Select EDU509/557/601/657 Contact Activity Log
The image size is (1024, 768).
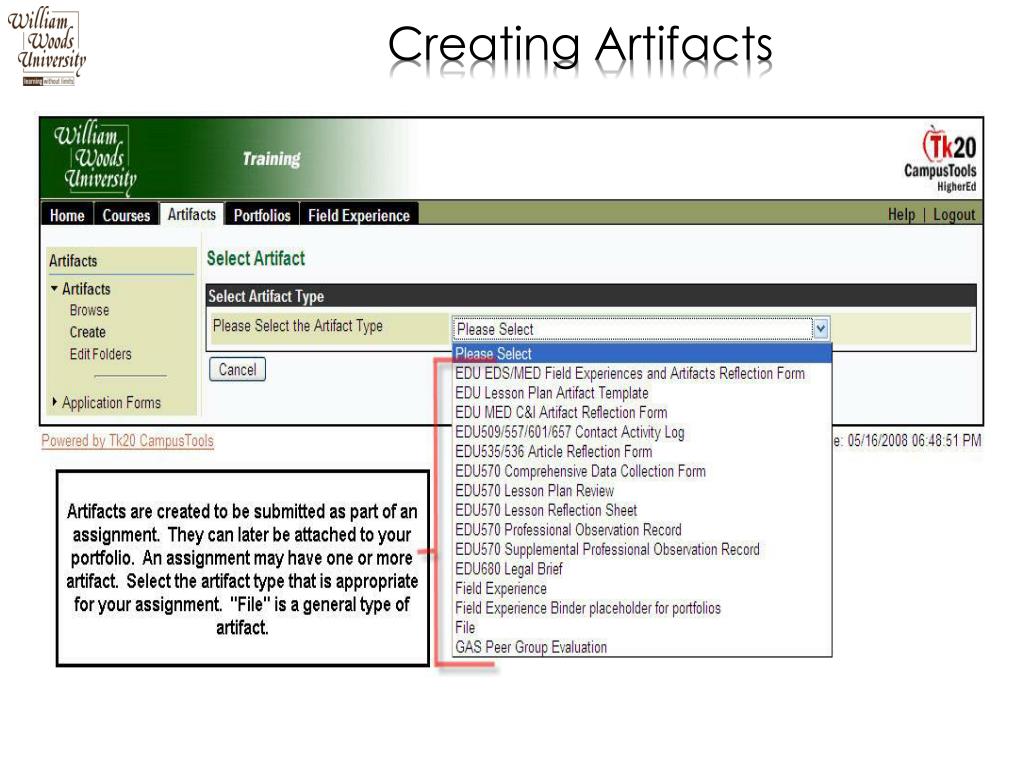pos(642,432)
